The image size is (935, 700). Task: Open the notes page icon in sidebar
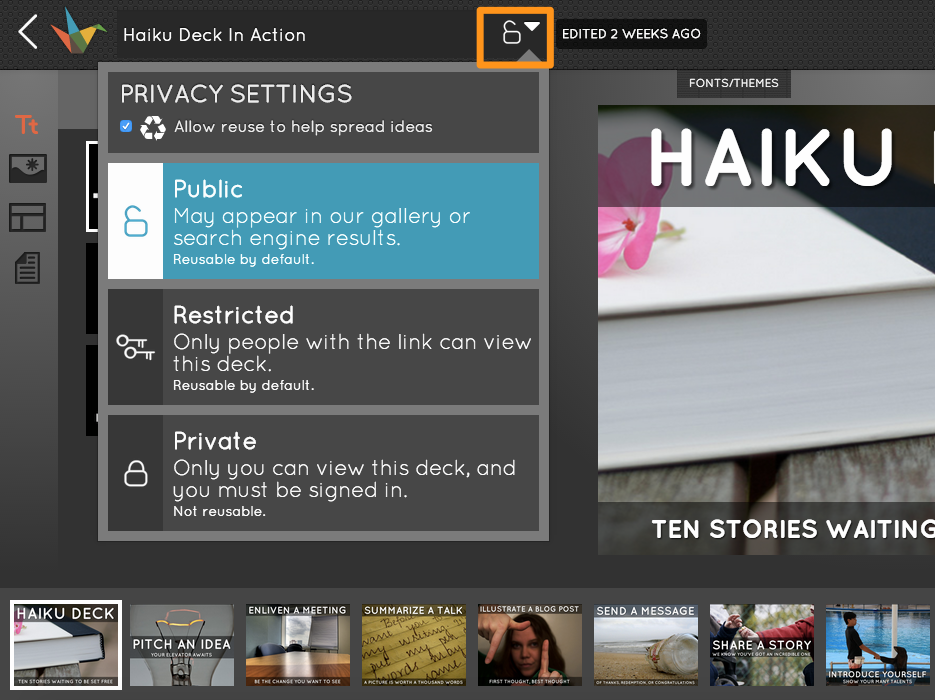[28, 267]
